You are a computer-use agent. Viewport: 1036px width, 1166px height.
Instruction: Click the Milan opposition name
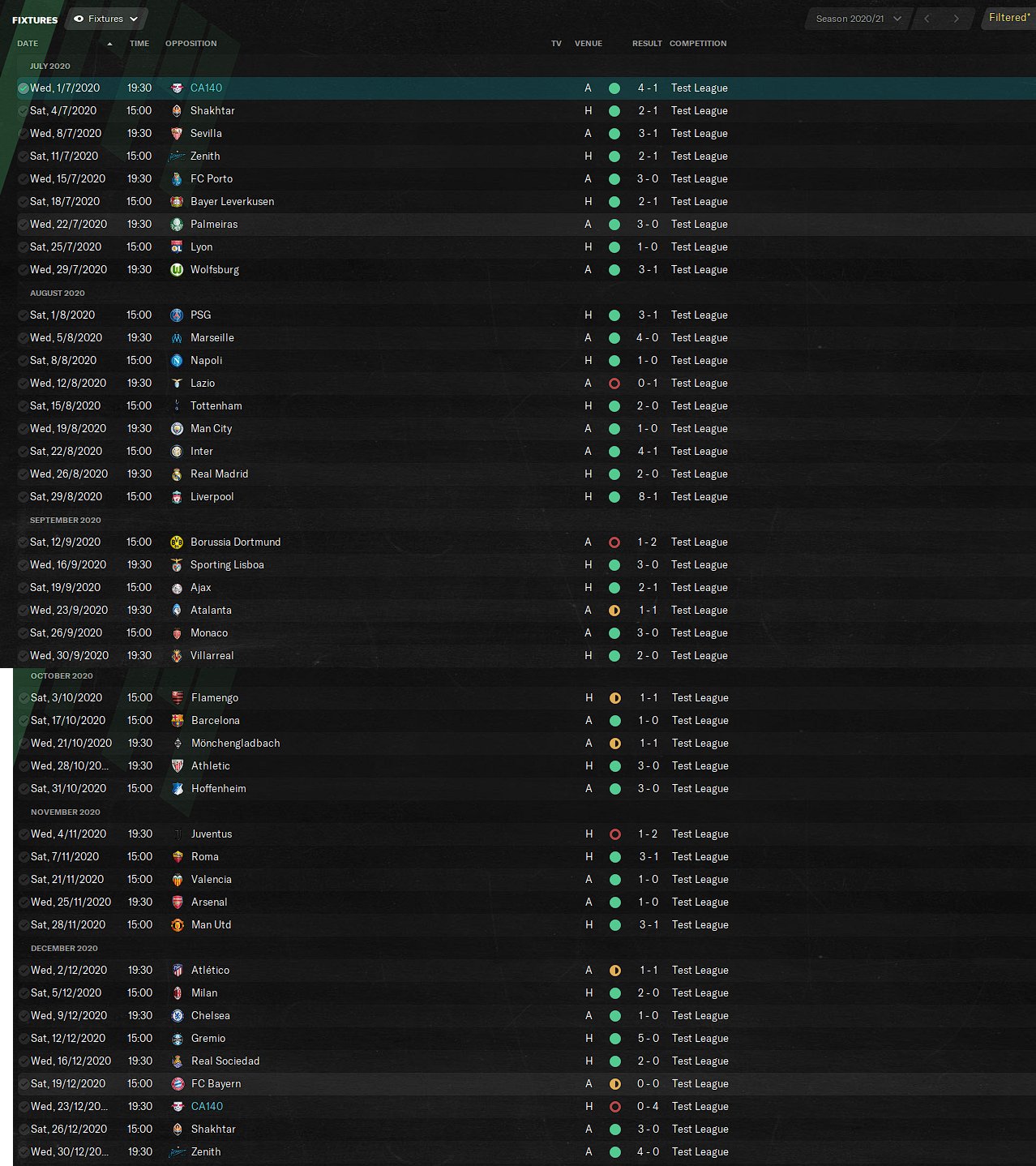pos(204,992)
